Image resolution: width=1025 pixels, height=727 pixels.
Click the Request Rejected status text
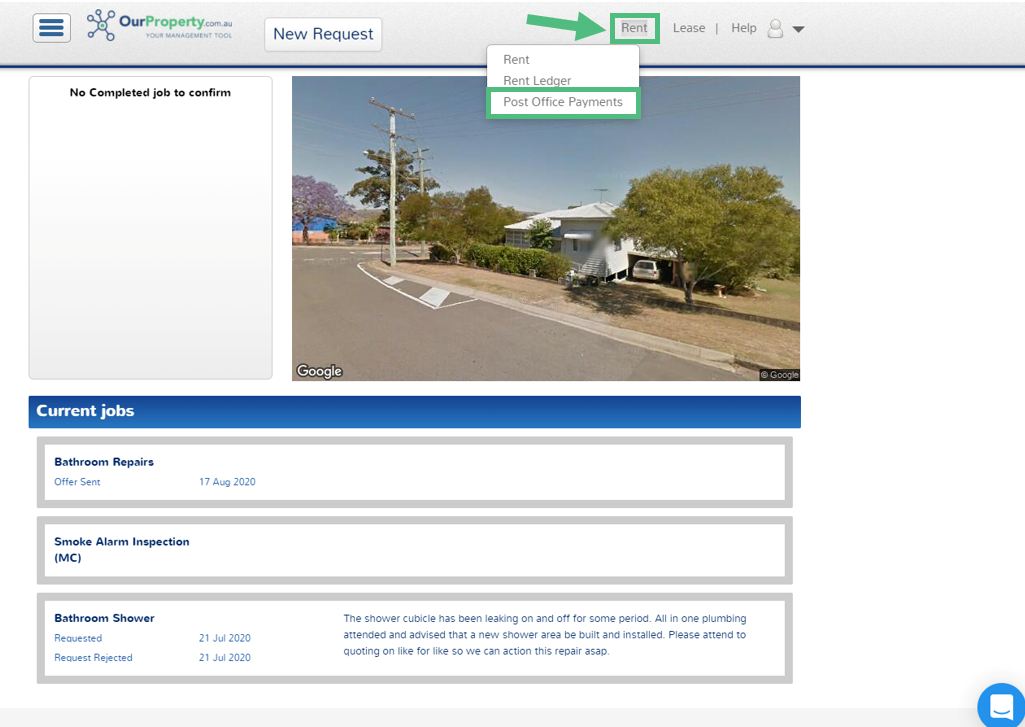[x=93, y=658]
